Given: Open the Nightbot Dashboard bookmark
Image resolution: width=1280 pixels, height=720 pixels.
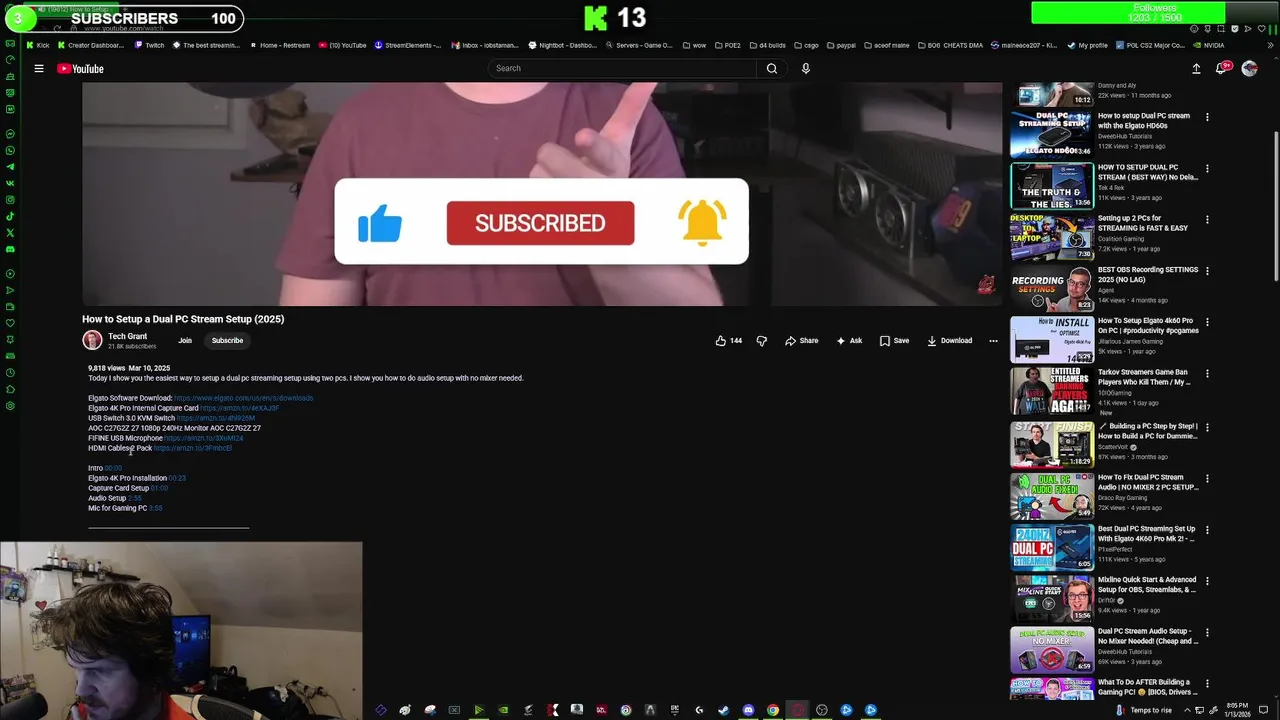Looking at the screenshot, I should click(x=562, y=45).
